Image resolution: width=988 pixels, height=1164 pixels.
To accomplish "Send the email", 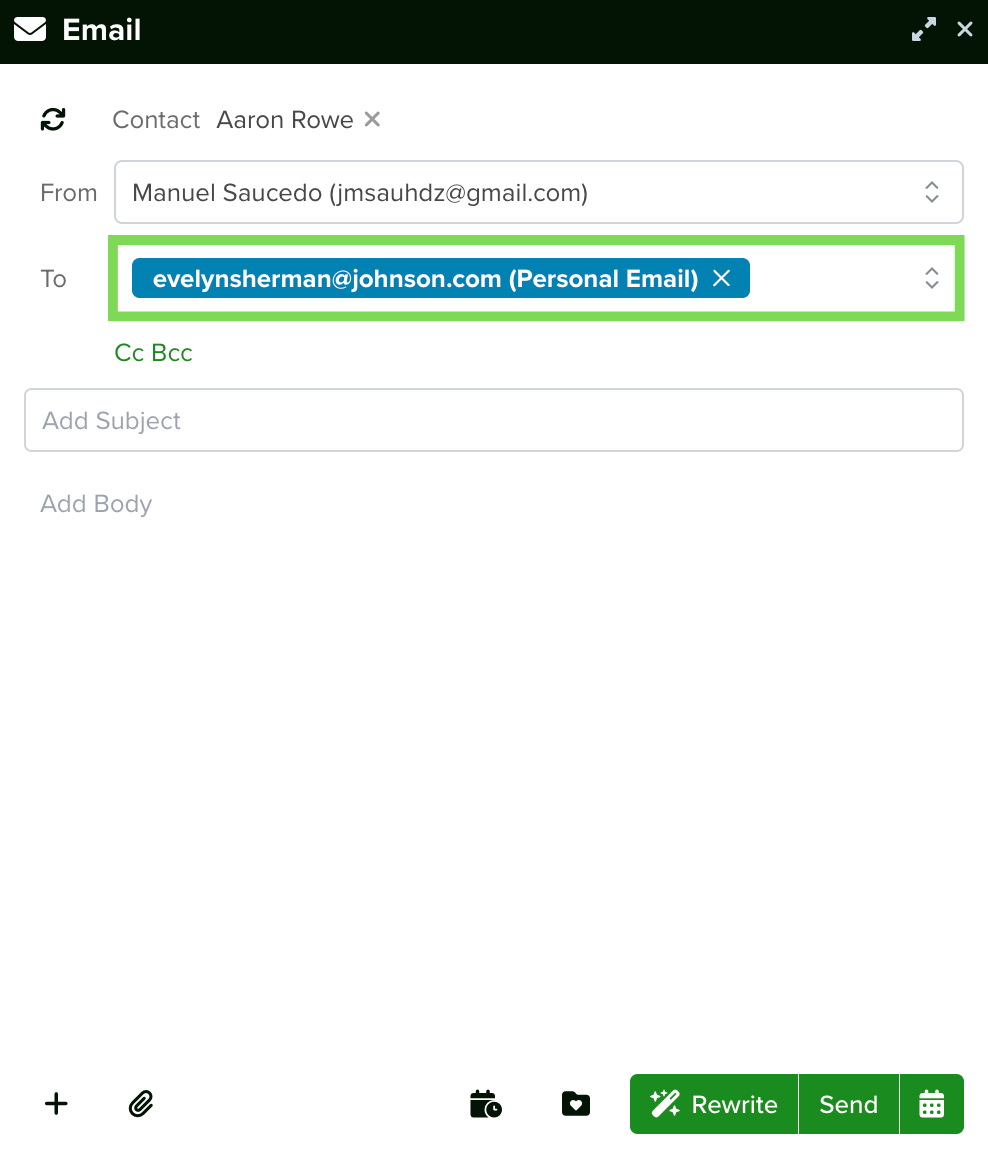I will tap(848, 1104).
